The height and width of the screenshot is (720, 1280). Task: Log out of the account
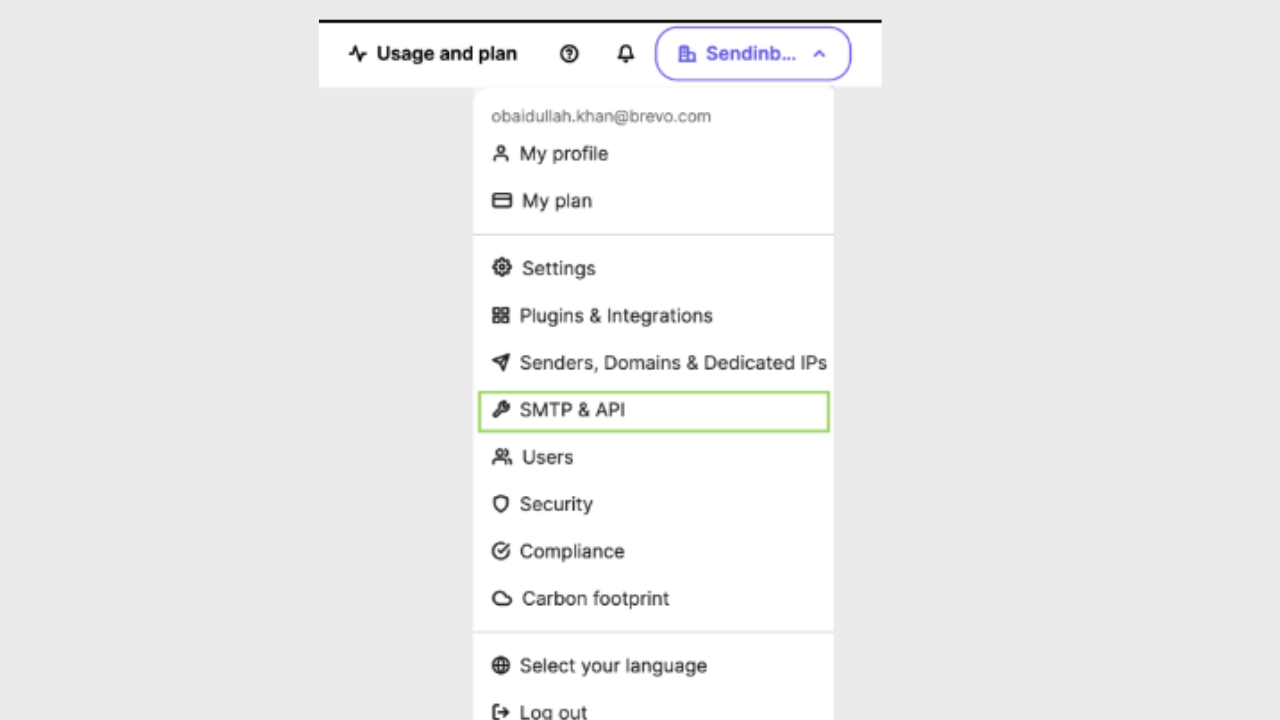[553, 711]
